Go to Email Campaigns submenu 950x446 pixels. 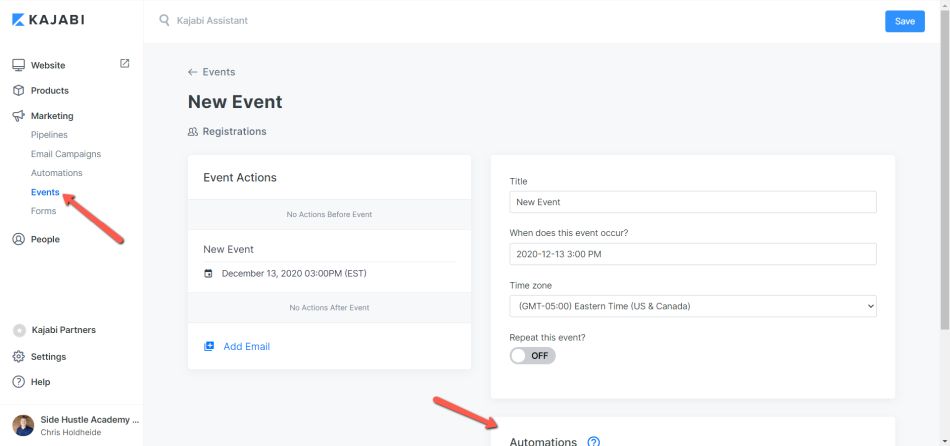[66, 154]
